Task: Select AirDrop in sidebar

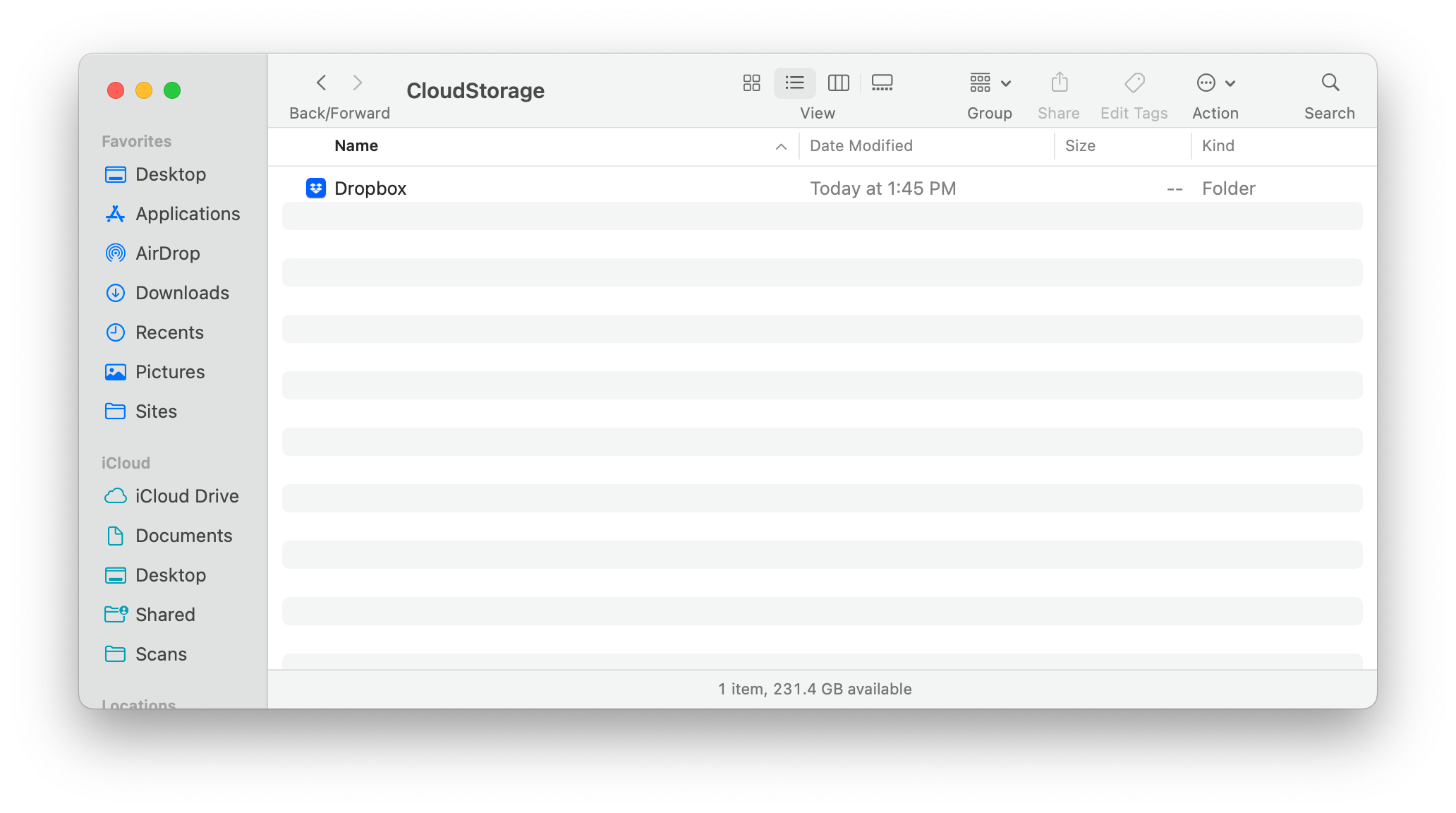Action: 167,253
